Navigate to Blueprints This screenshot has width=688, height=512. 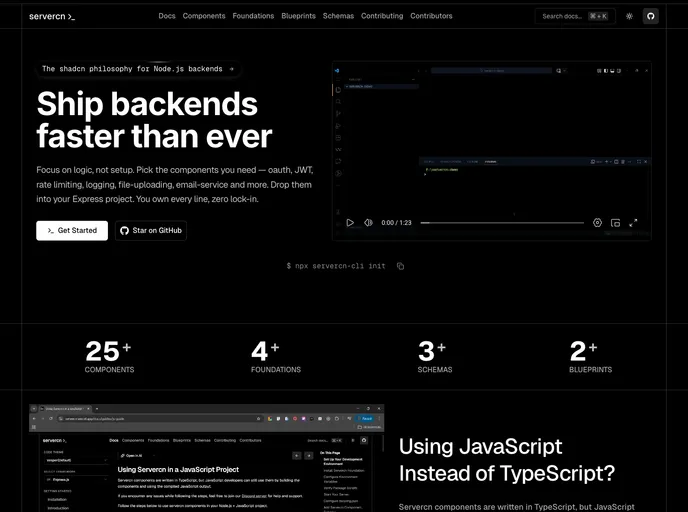click(x=298, y=16)
